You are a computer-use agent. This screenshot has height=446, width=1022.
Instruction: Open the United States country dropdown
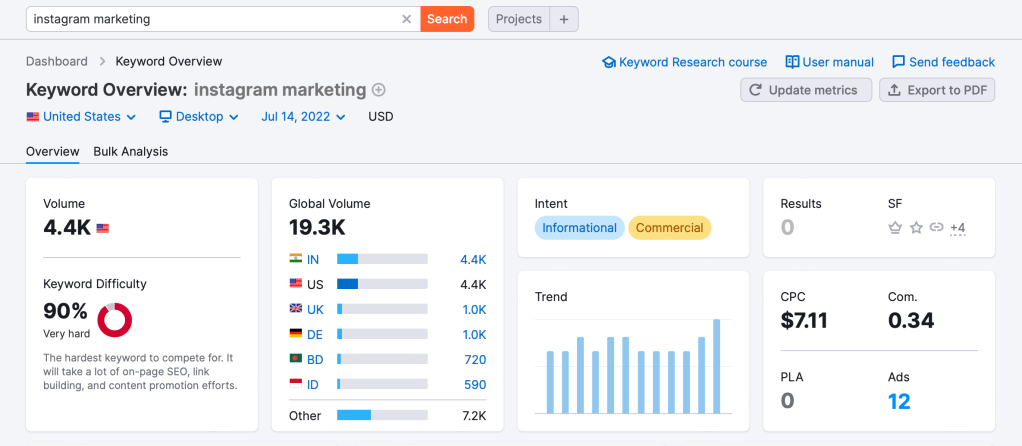point(81,117)
